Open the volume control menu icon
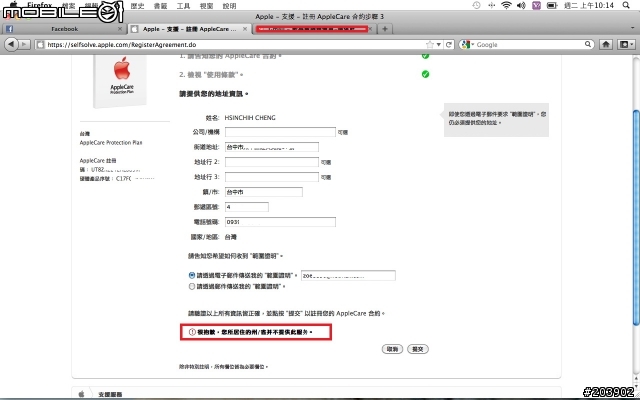The height and width of the screenshot is (400, 640). pyautogui.click(x=521, y=5)
